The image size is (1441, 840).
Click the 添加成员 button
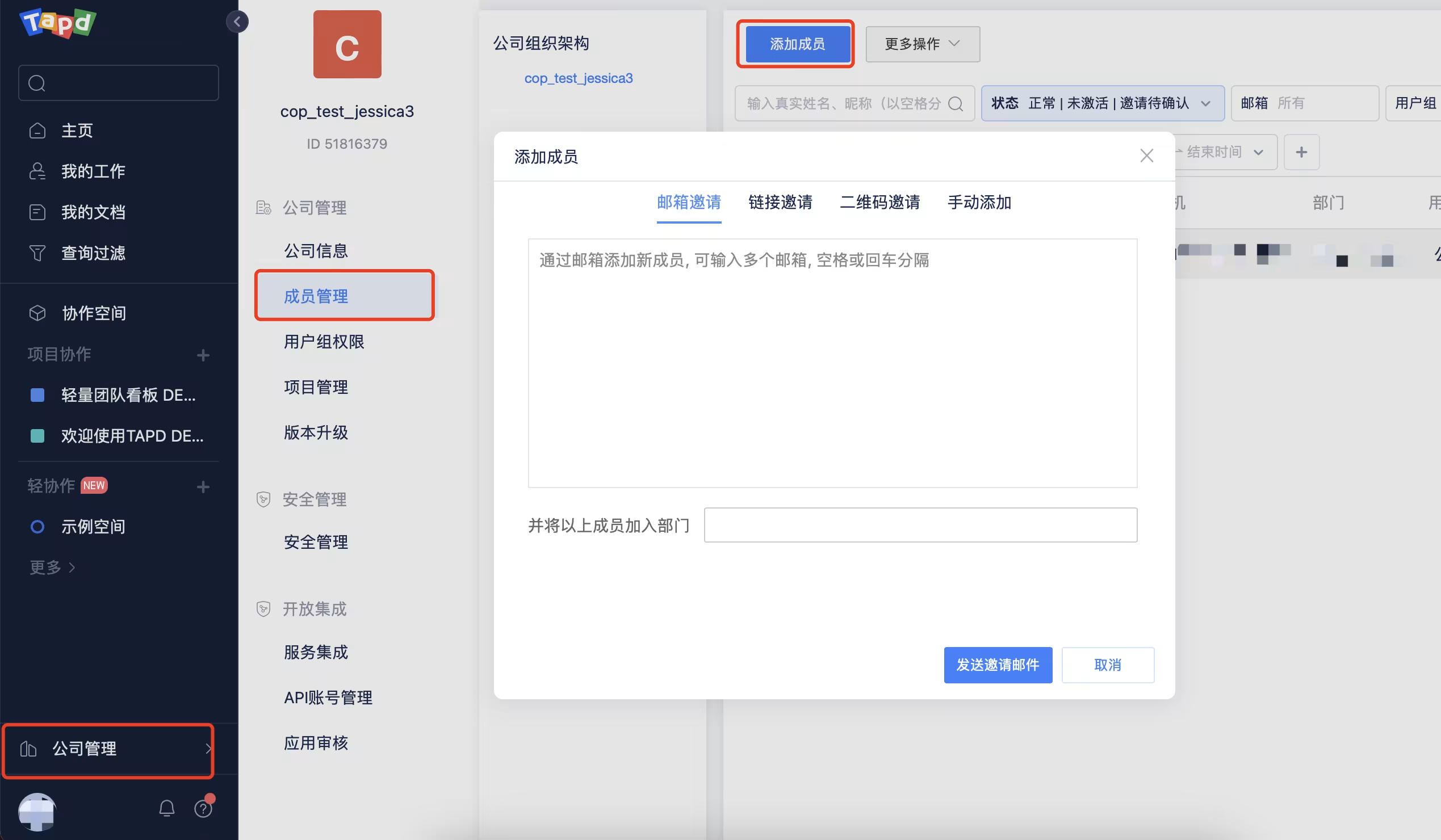point(797,44)
